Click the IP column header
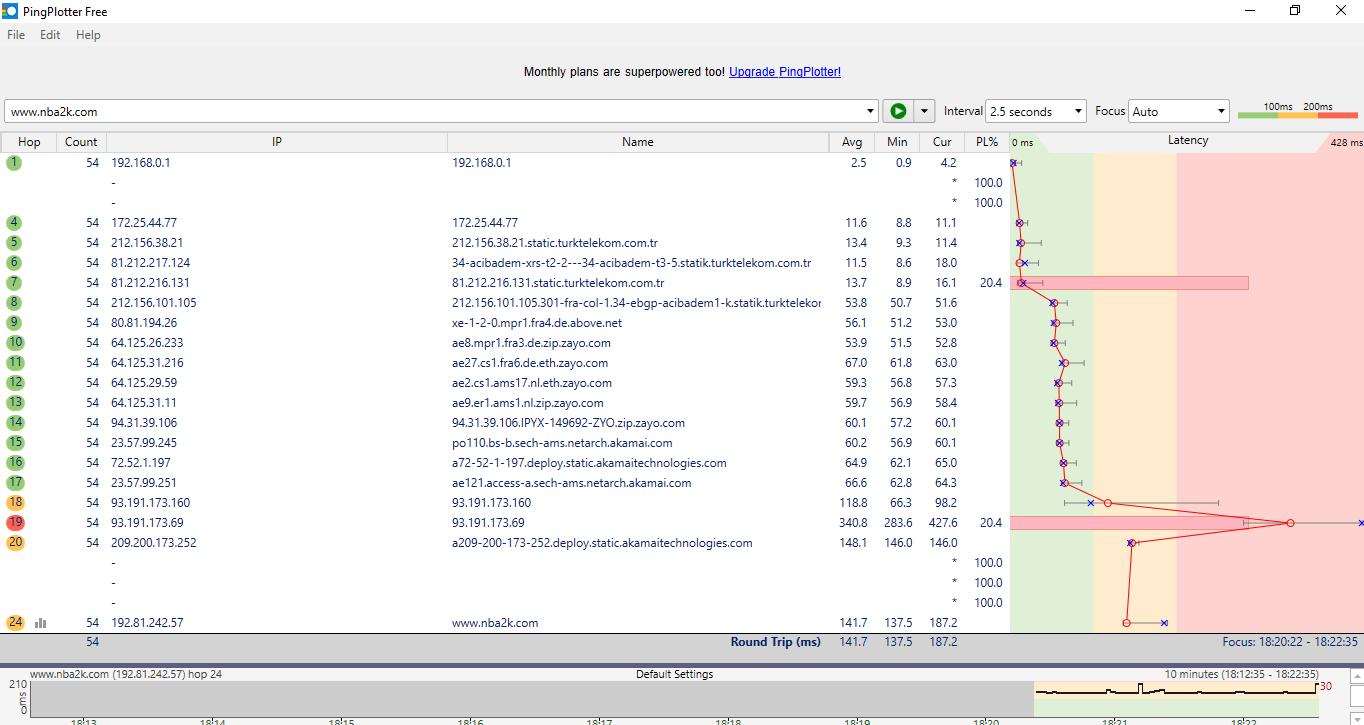Screen dimensions: 1364x725 (277, 142)
